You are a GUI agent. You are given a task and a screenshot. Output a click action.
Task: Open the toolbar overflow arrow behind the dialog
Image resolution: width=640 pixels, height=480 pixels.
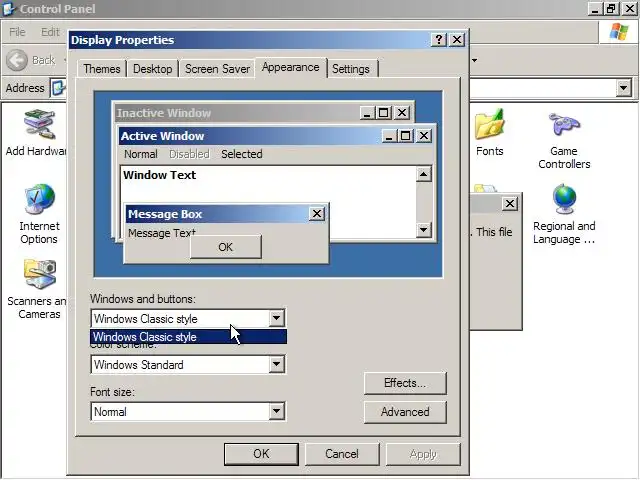point(474,61)
